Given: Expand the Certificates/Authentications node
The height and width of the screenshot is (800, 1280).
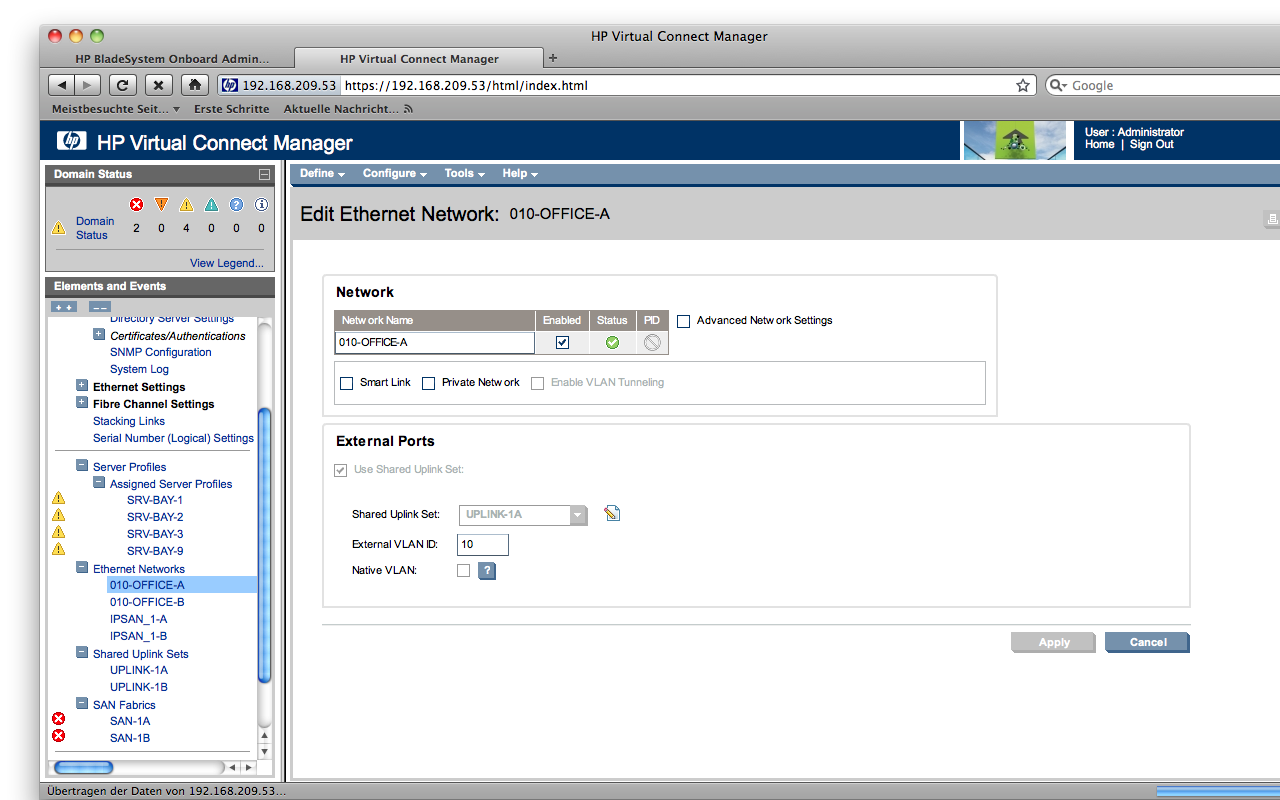Looking at the screenshot, I should [x=99, y=335].
